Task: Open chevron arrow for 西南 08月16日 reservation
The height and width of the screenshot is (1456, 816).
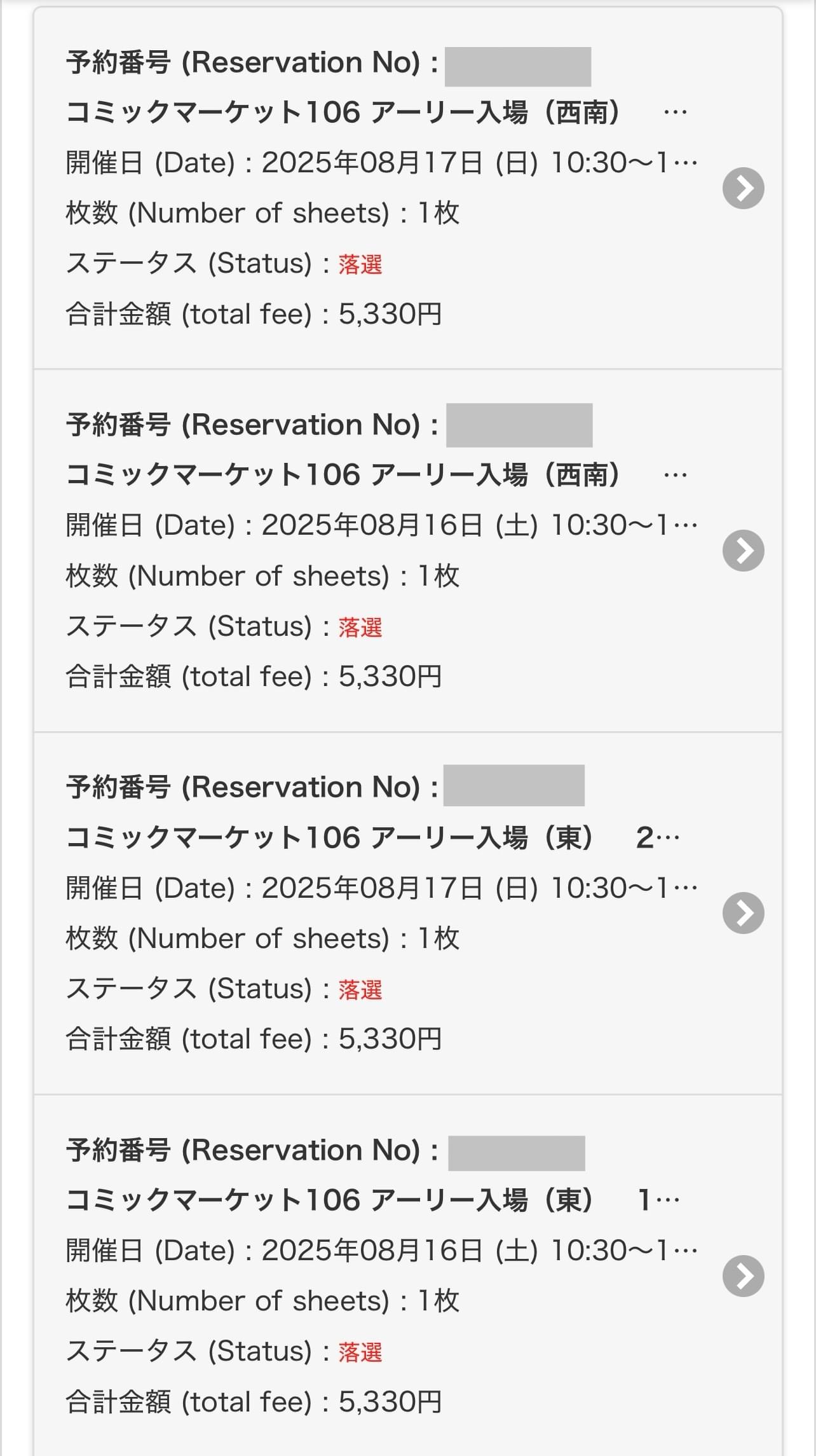Action: 743,551
